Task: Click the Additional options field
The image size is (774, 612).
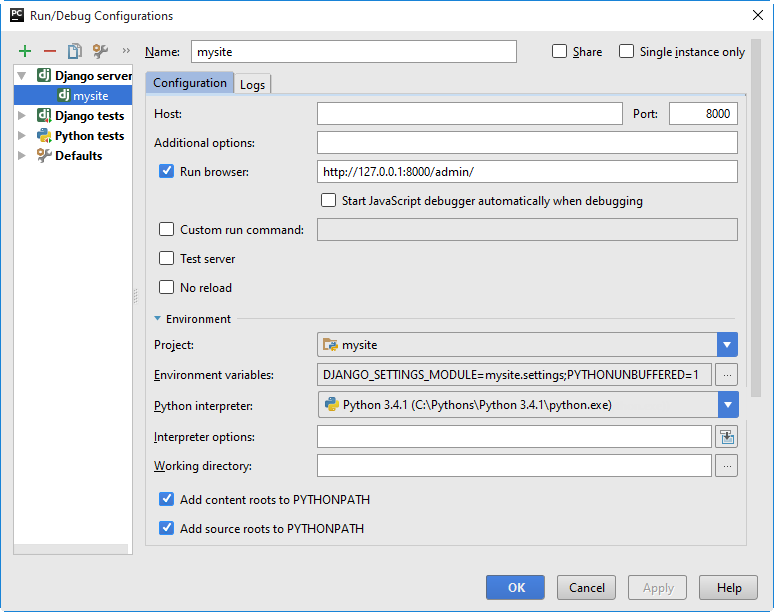Action: tap(527, 143)
